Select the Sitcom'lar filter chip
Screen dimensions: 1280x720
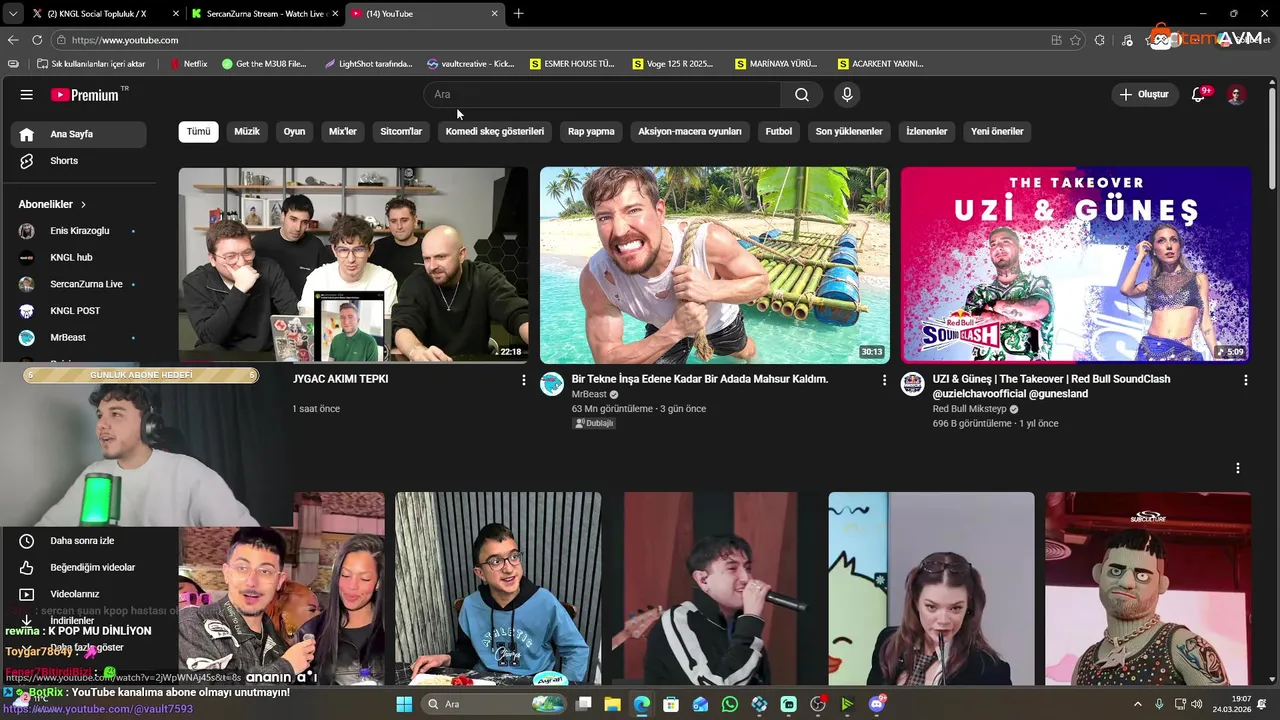(401, 131)
